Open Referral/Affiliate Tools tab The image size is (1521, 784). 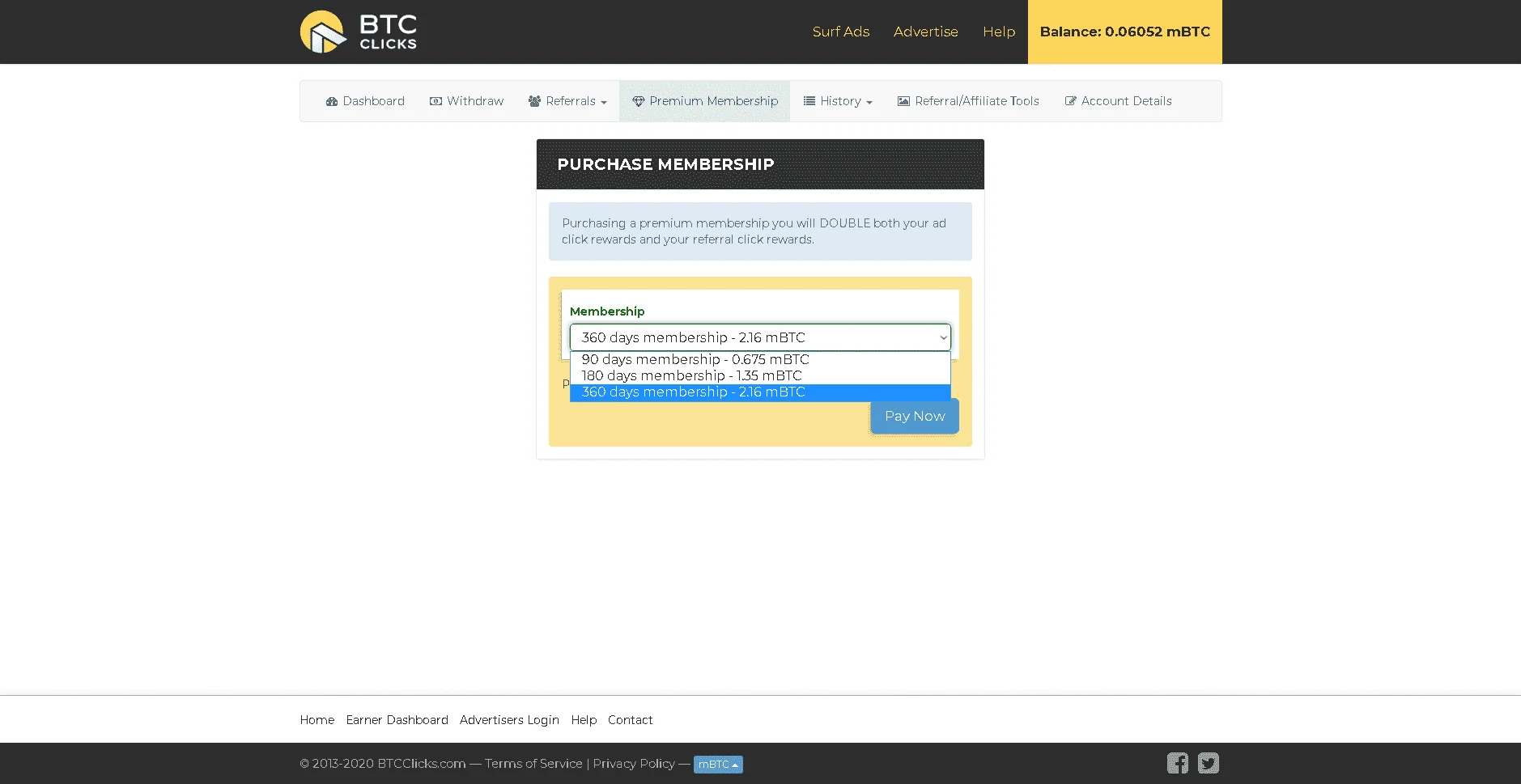pos(968,101)
